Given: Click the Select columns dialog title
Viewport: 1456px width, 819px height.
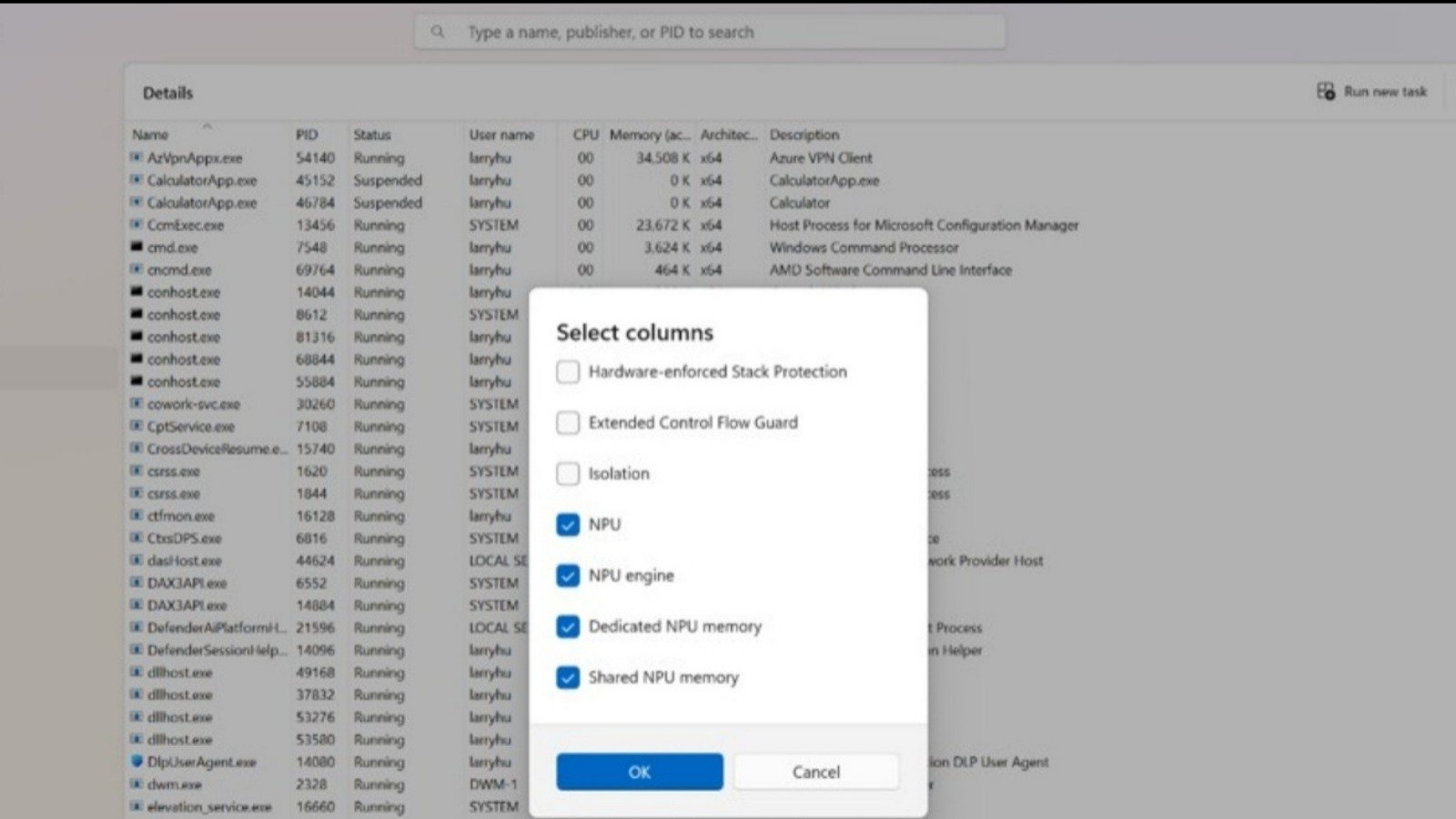Looking at the screenshot, I should point(635,332).
